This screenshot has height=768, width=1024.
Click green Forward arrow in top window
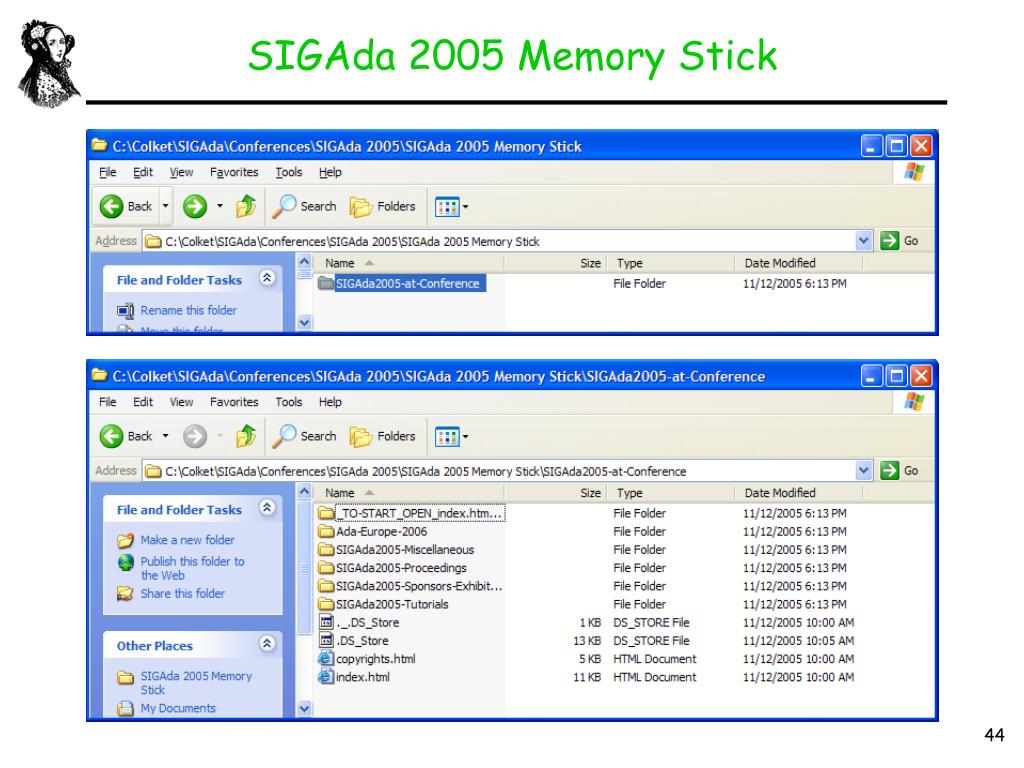195,207
